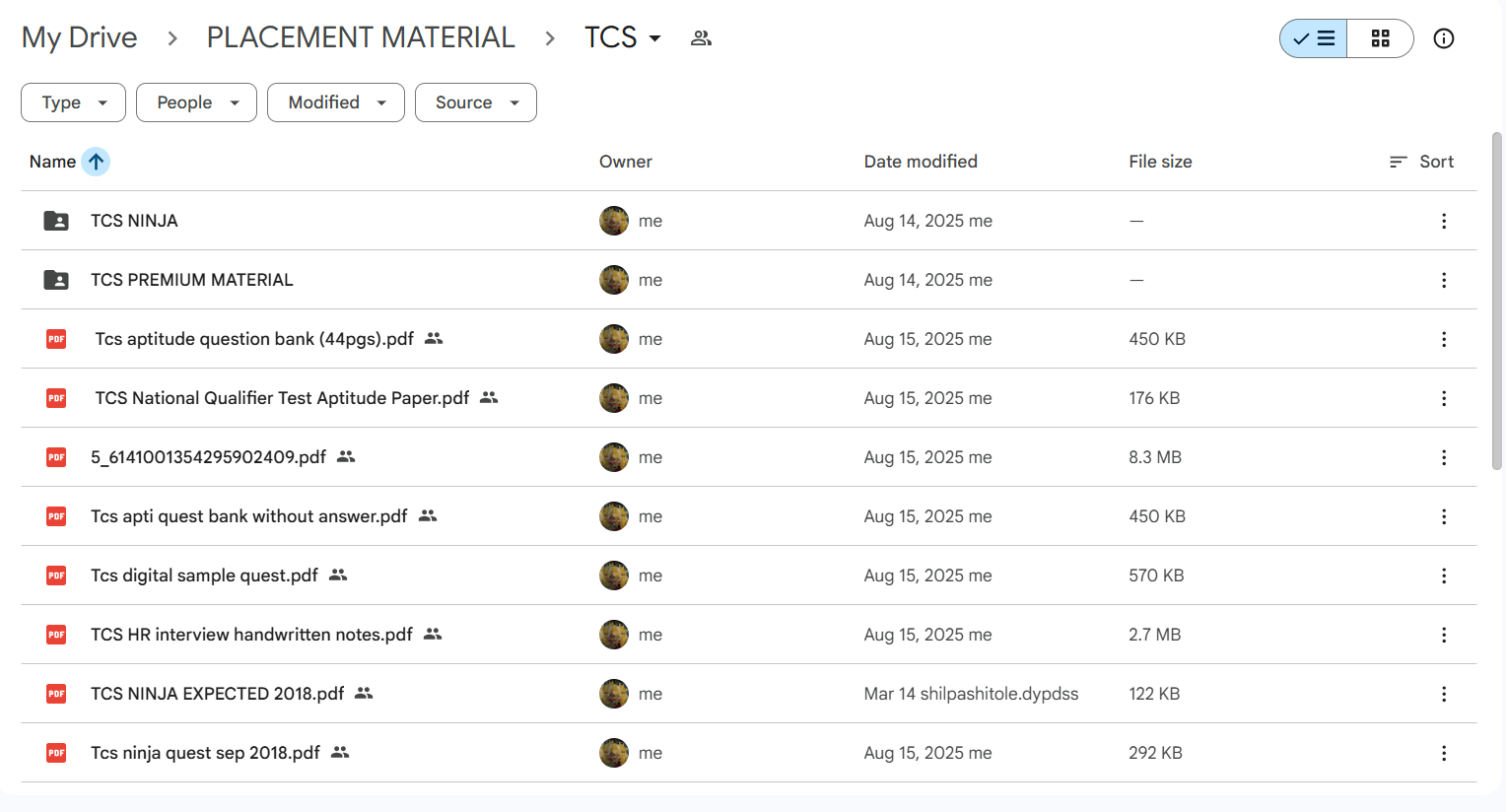The image size is (1506, 812).
Task: Select TCS NINJA EXPECTED 2018.pdf
Action: tap(218, 694)
